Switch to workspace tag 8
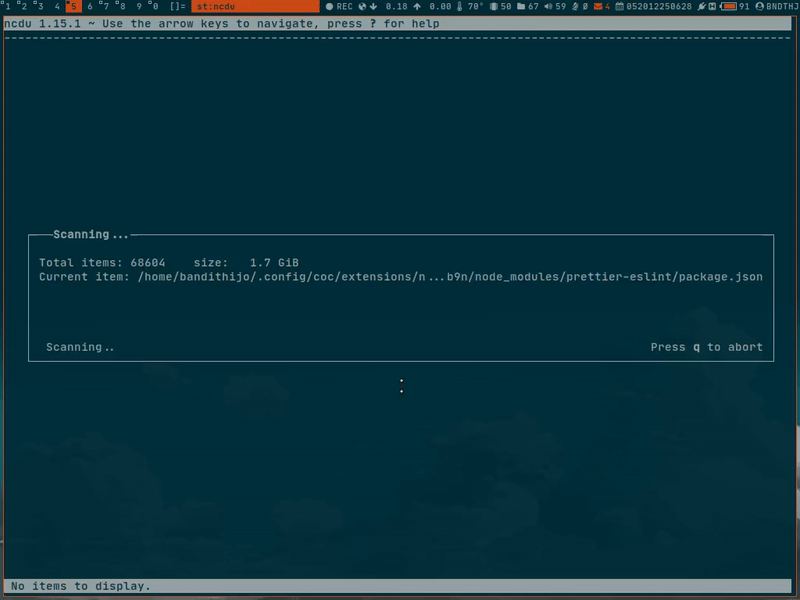Image resolution: width=800 pixels, height=600 pixels. pyautogui.click(x=122, y=7)
